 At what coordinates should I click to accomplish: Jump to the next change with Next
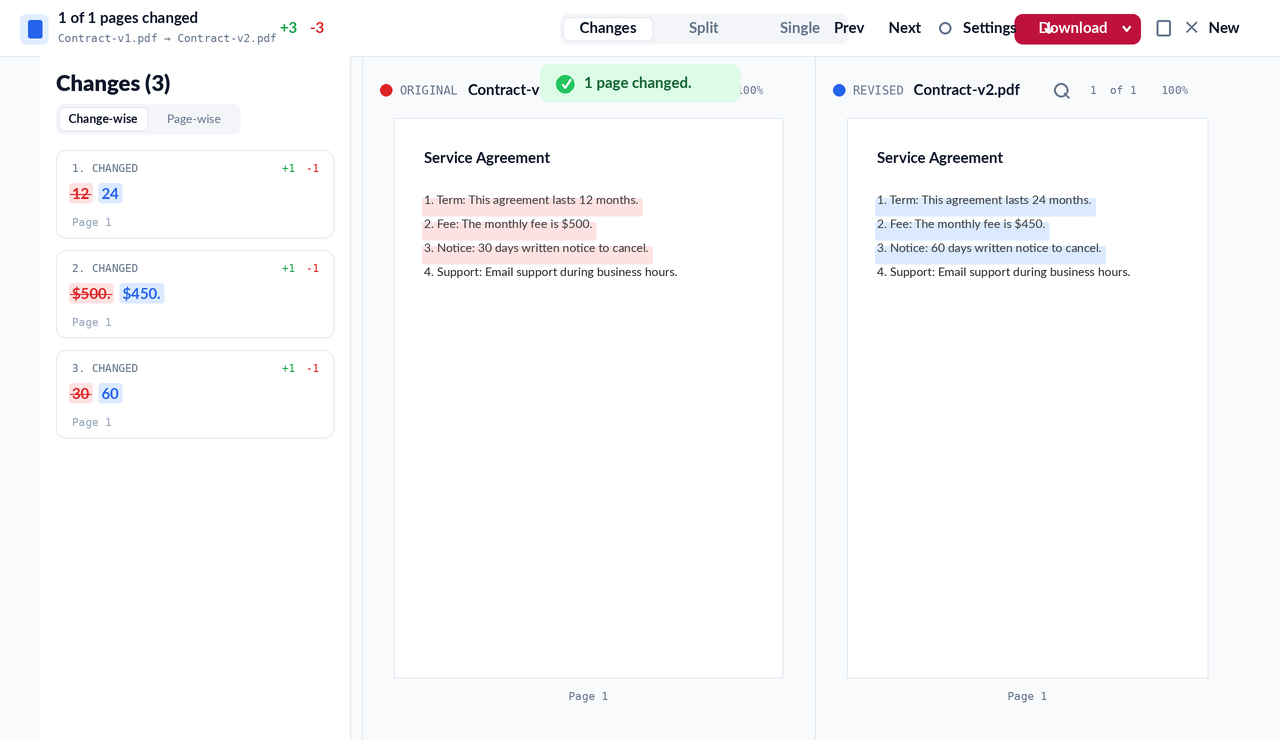coord(905,28)
